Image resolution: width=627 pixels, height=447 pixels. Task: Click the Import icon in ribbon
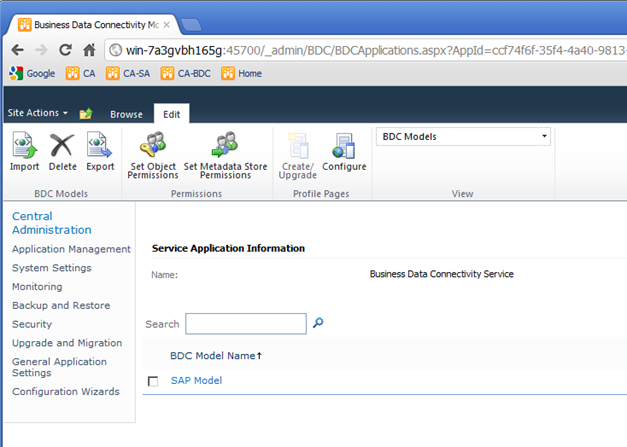25,152
